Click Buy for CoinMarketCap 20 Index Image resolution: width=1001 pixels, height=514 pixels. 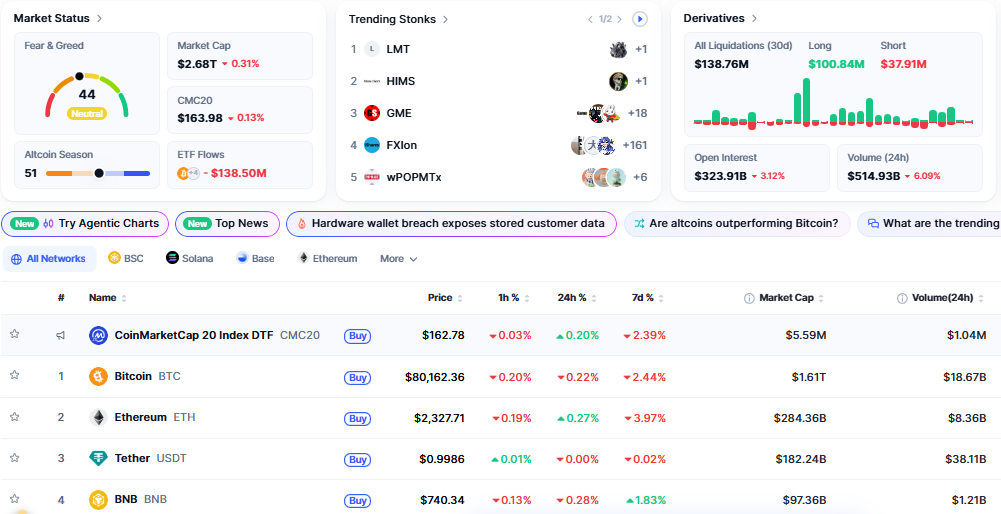click(358, 336)
